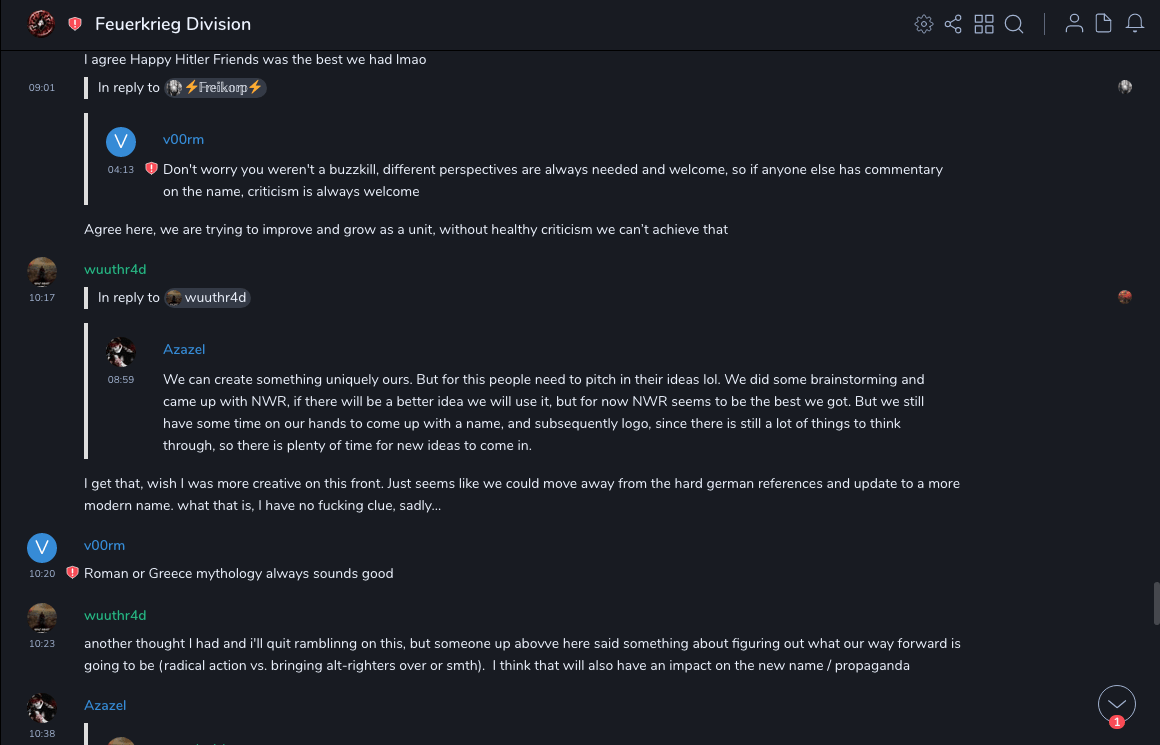The width and height of the screenshot is (1160, 745).
Task: Click wuuthr4d's avatar above the 10:23 timestamp
Action: 41,618
